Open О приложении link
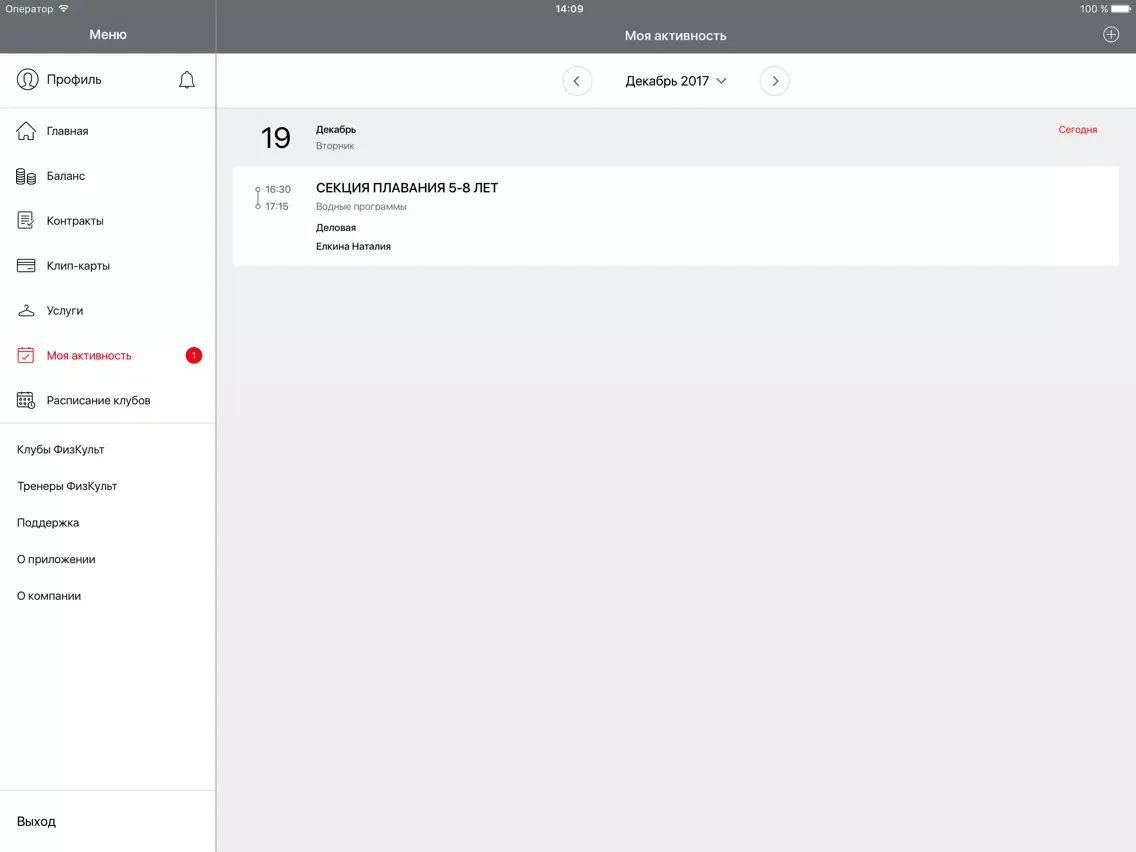Image resolution: width=1136 pixels, height=852 pixels. 56,559
